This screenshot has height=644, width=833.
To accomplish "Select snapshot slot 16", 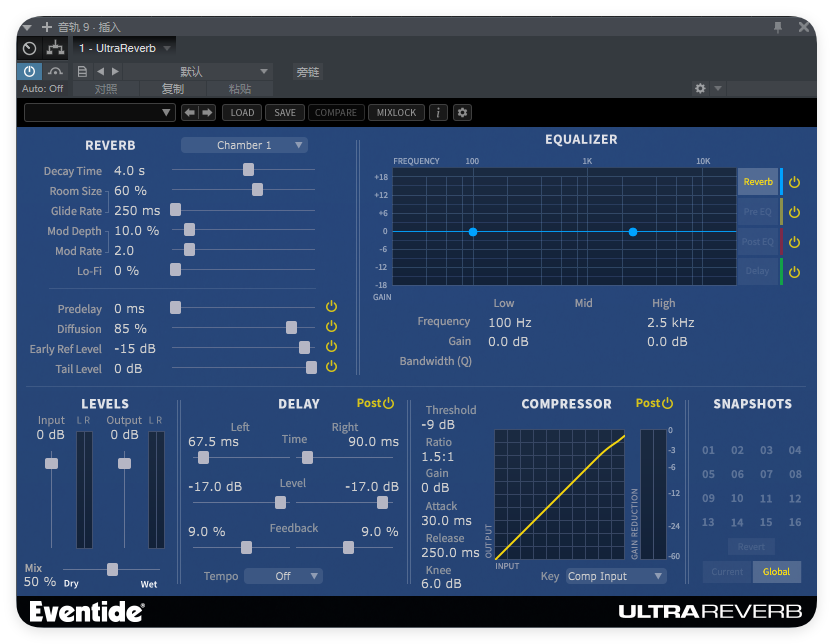I will pyautogui.click(x=795, y=522).
